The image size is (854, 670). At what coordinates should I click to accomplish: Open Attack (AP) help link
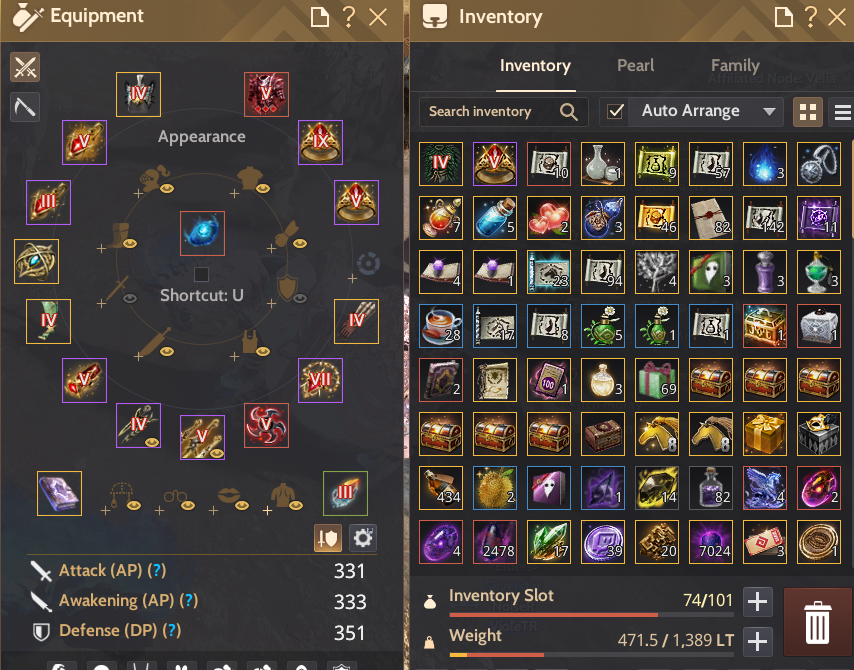[x=157, y=570]
